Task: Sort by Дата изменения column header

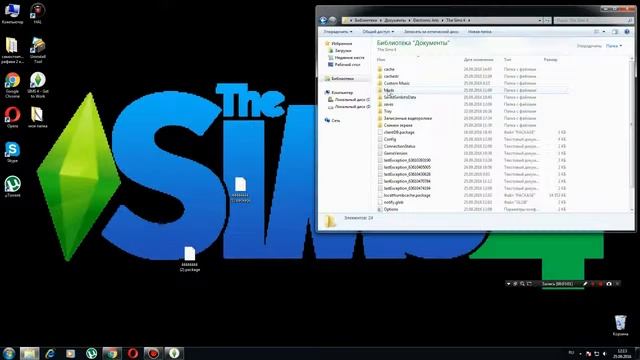Action: [478, 60]
